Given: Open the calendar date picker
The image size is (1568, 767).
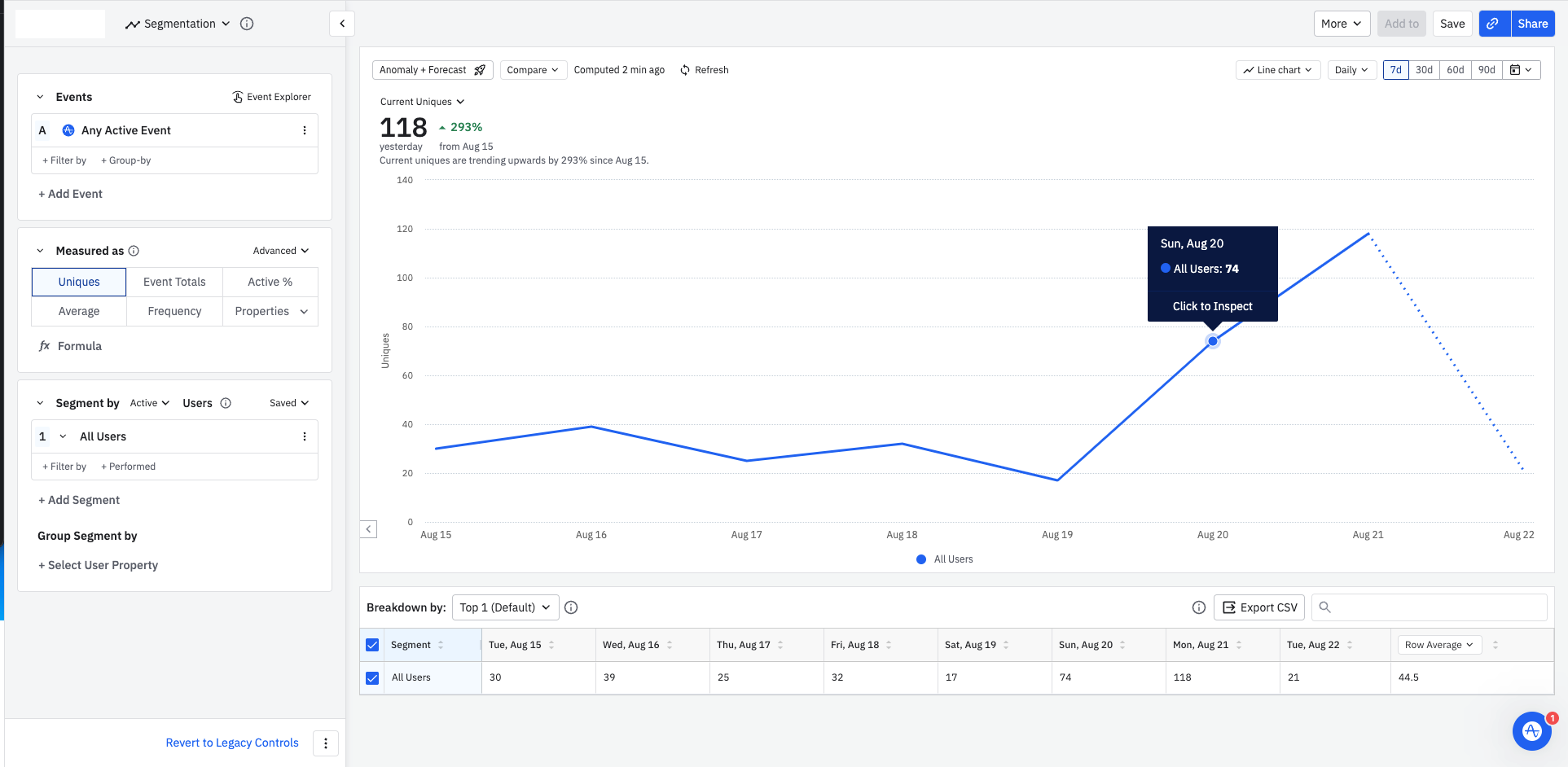Looking at the screenshot, I should [1521, 70].
